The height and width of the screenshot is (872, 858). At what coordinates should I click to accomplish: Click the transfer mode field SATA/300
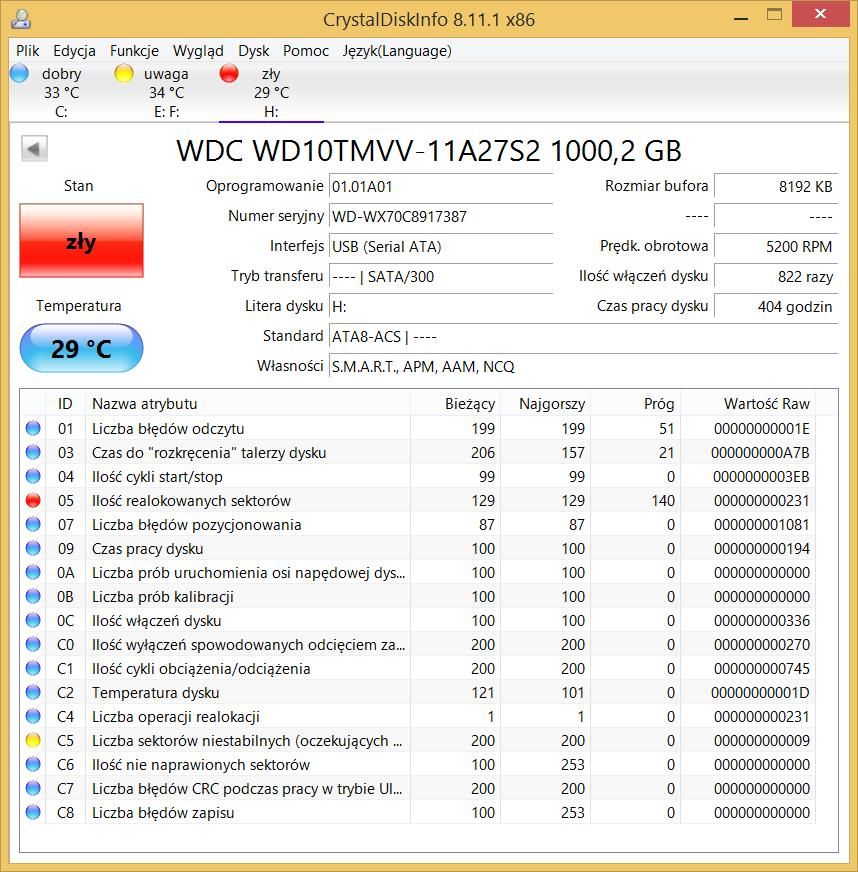(440, 276)
